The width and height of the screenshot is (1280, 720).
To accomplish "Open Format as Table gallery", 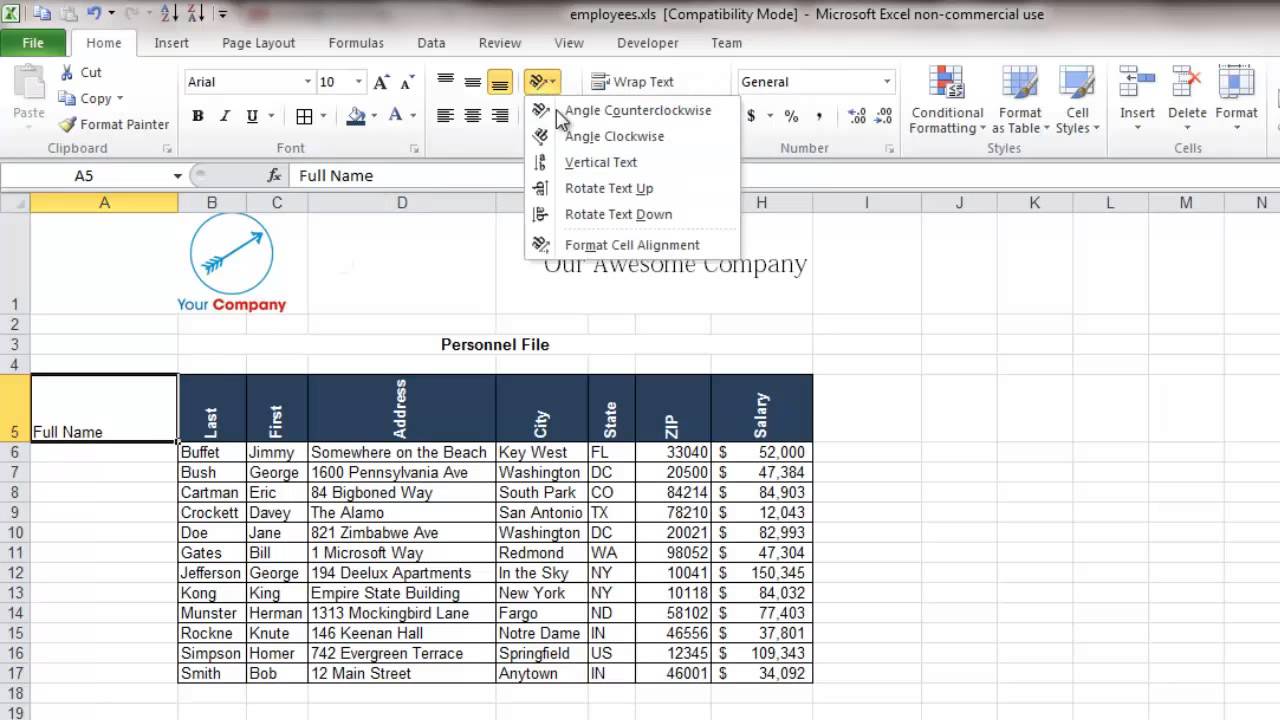I will (1020, 100).
